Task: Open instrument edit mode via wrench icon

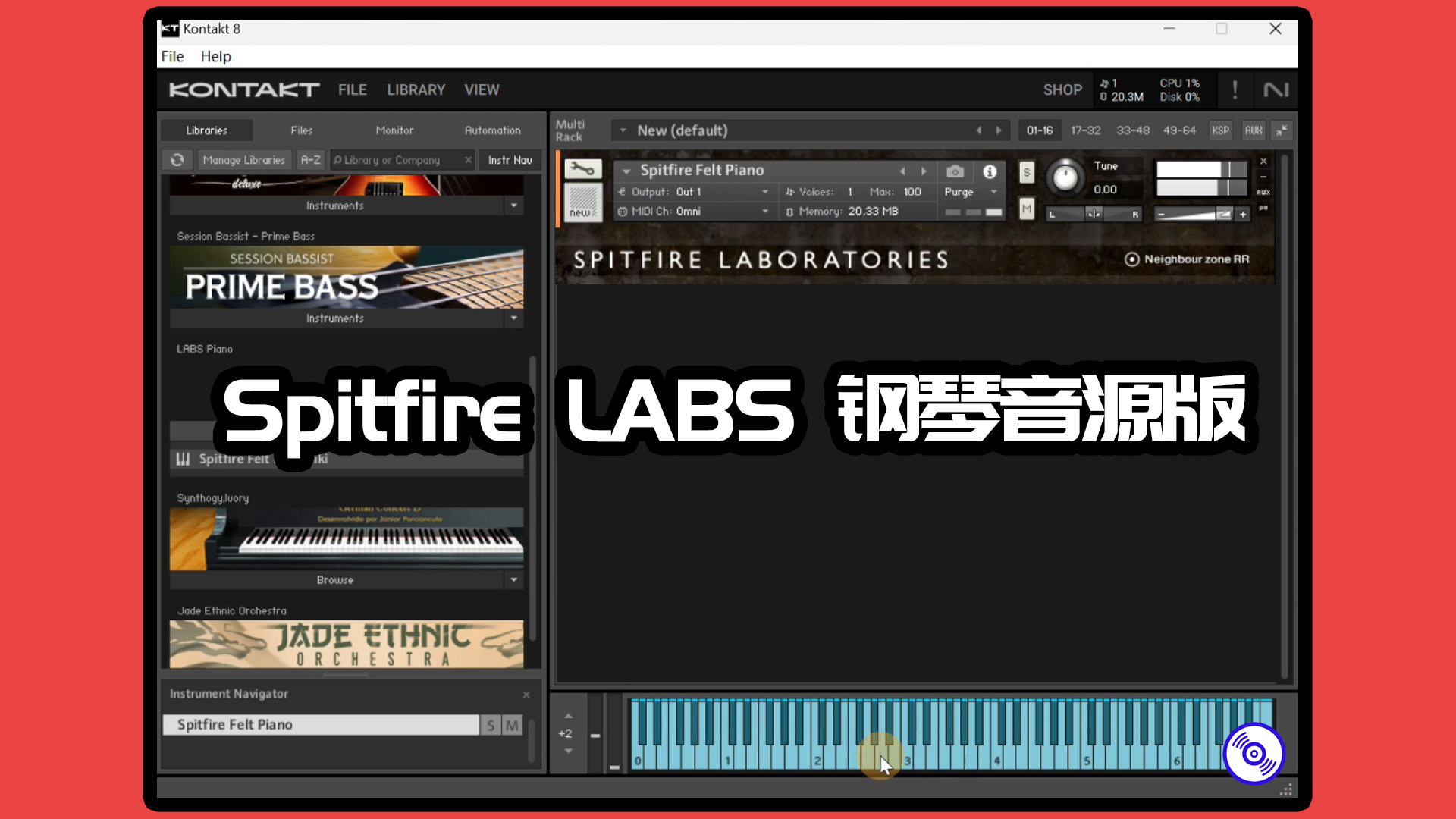Action: (582, 168)
